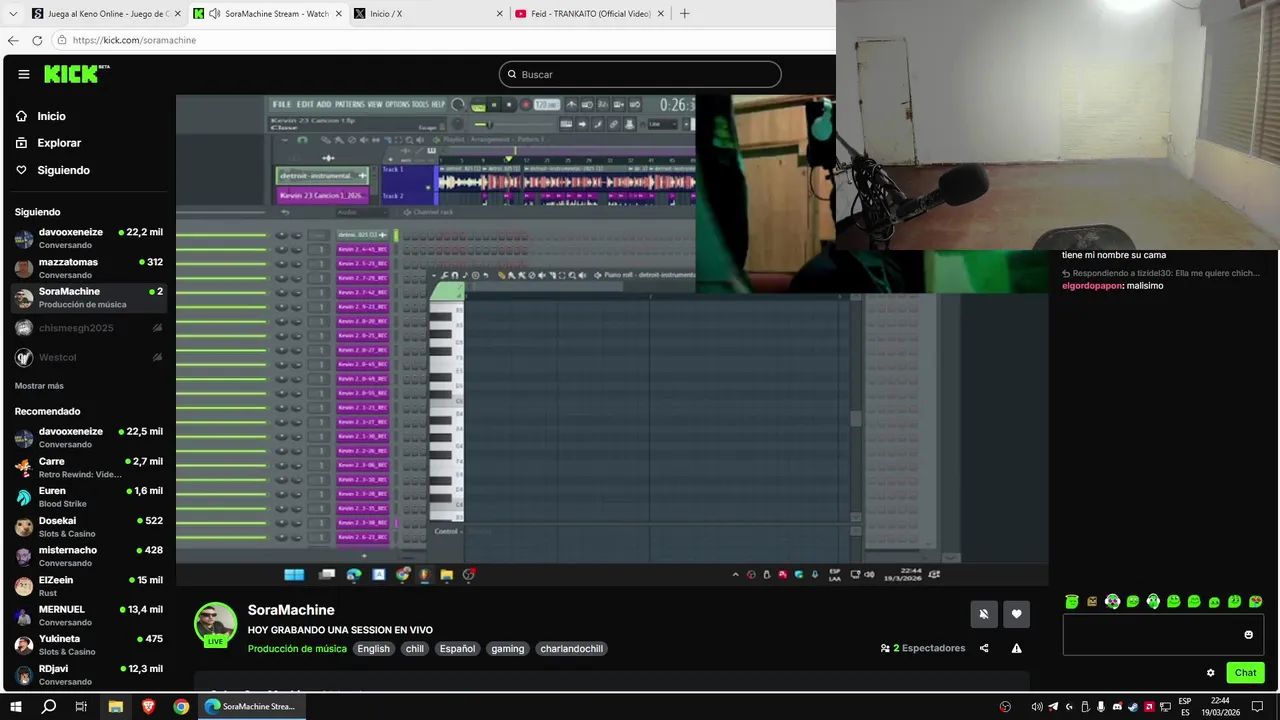Open the Kick hamburger sidebar menu
Screen dimensions: 1280x720
24,74
